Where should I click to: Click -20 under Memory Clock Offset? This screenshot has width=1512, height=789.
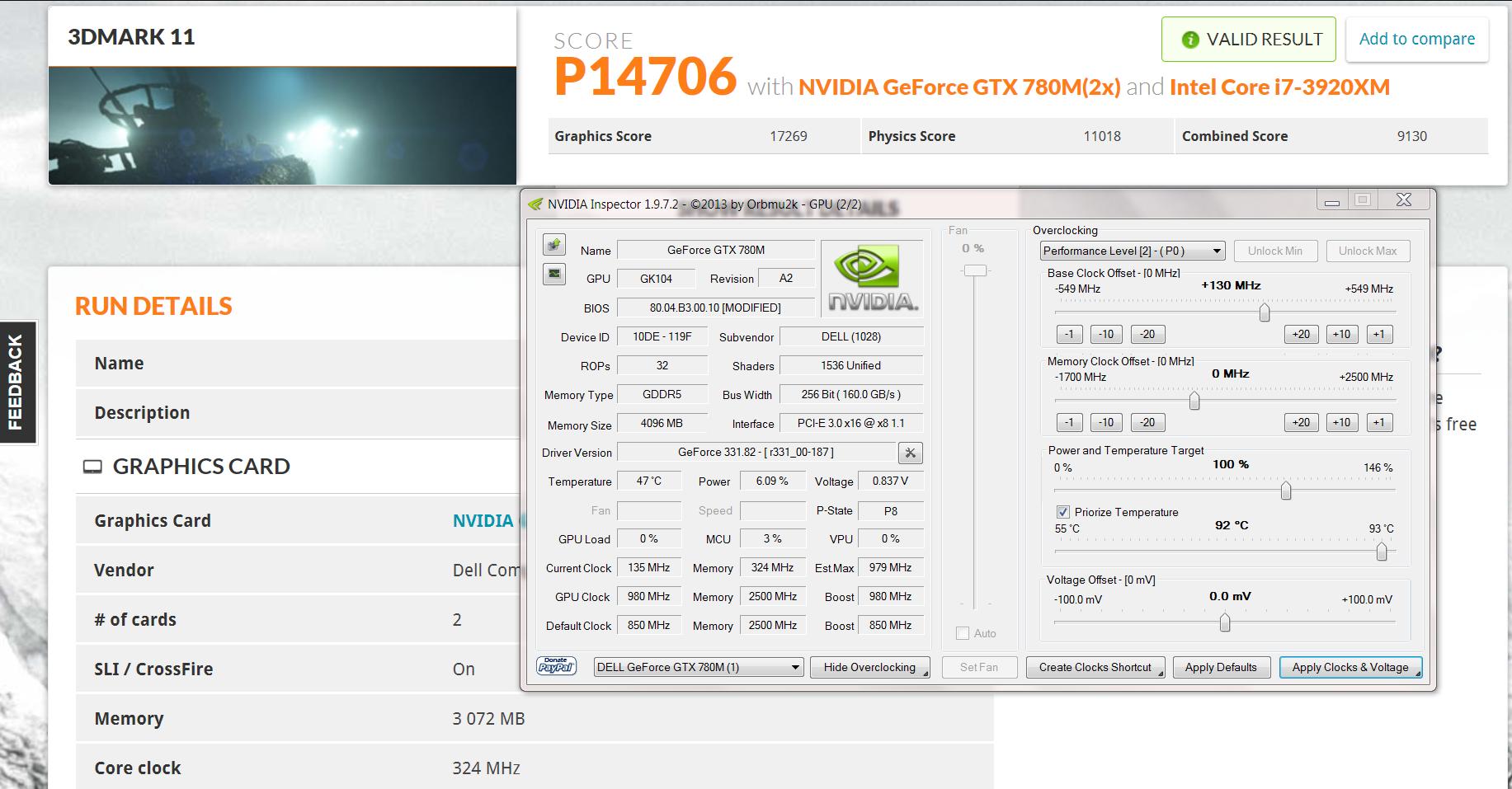(x=1147, y=422)
